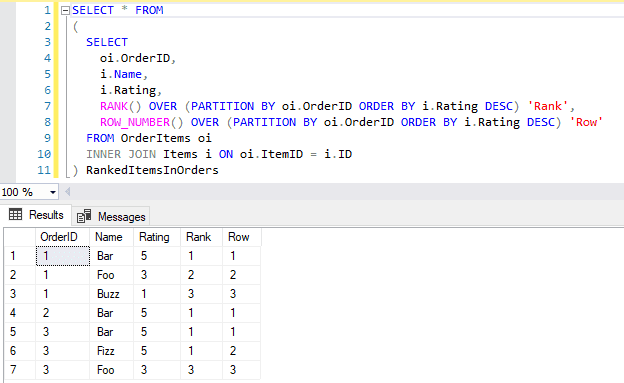
Task: Place cursor on RANK() in line 7
Action: pos(120,106)
